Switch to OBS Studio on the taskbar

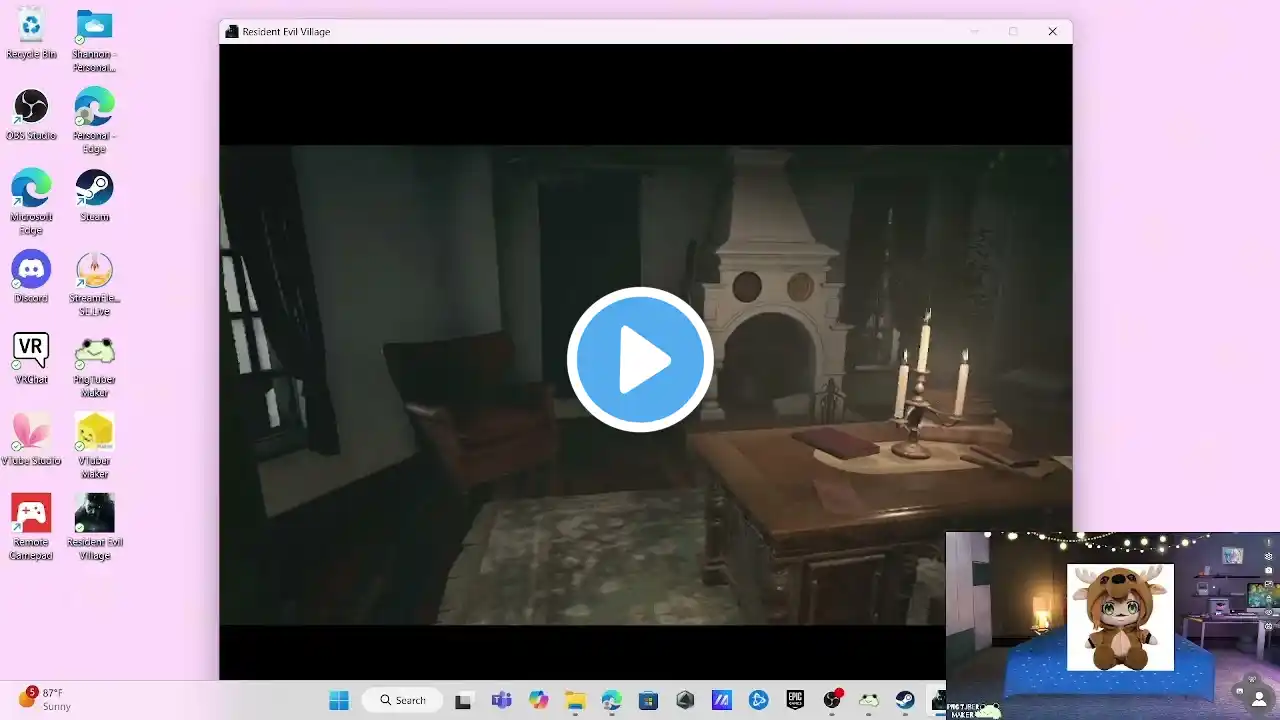click(832, 700)
